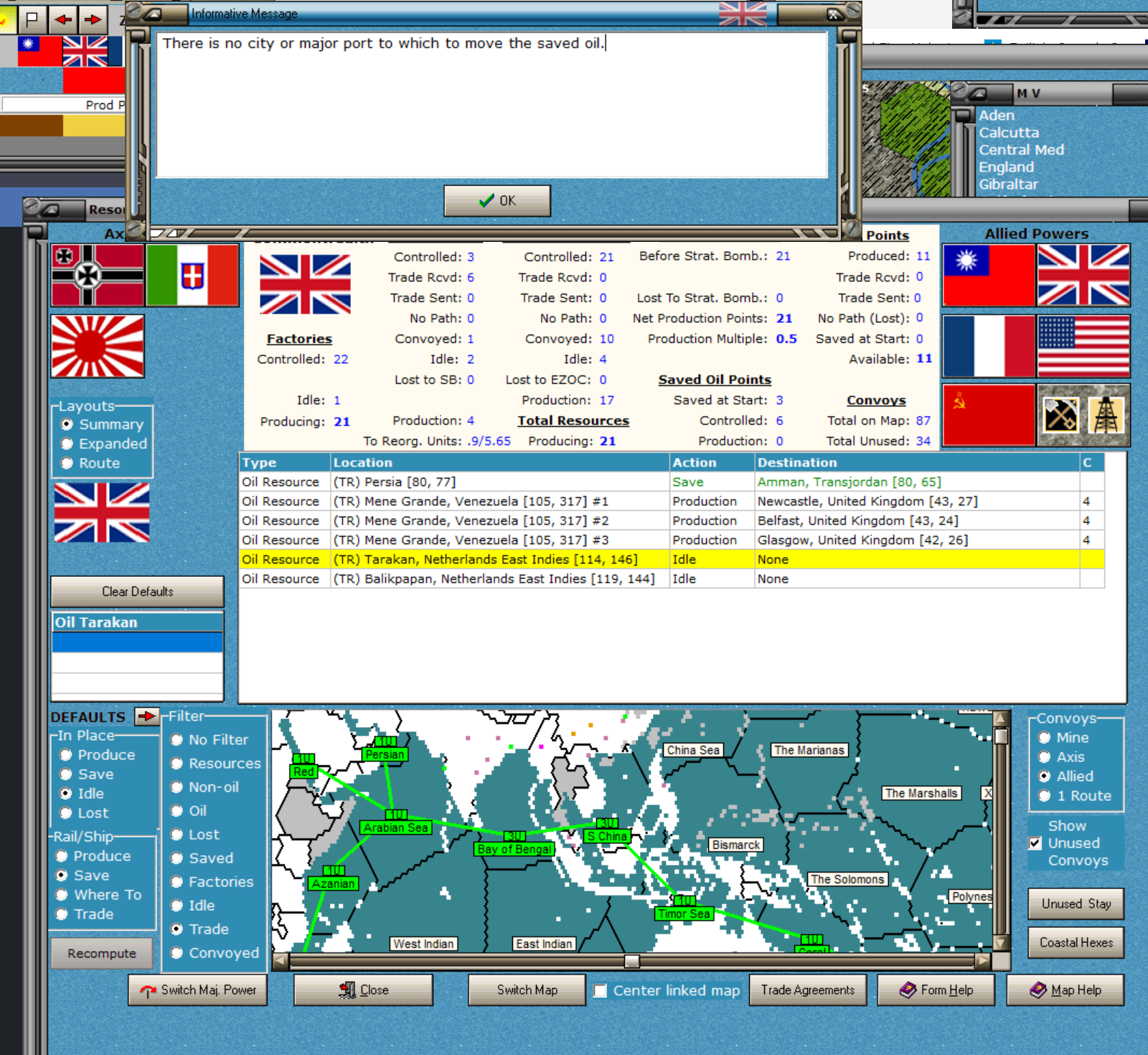Click the small British flag at top left
The image size is (1148, 1055).
[x=85, y=52]
